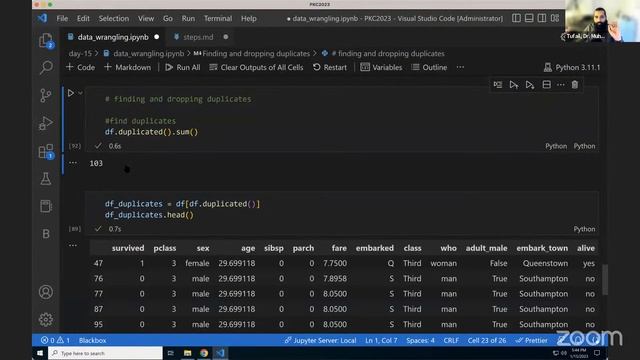The height and width of the screenshot is (360, 640).
Task: Open the Run menu
Action: click(188, 18)
